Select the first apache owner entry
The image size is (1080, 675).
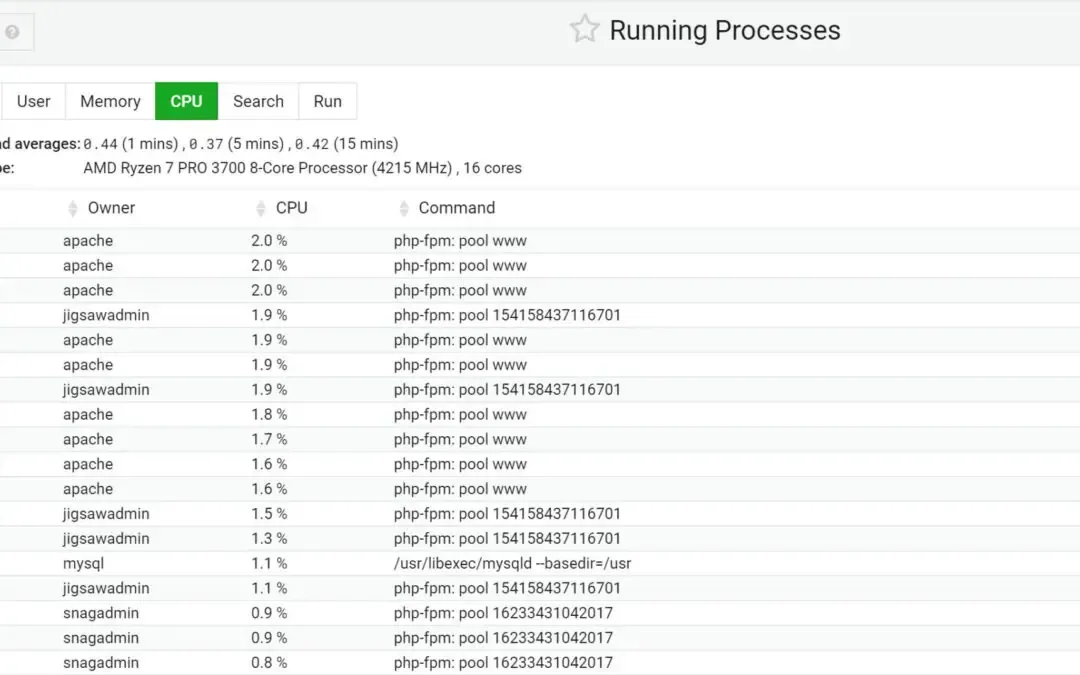(x=88, y=240)
